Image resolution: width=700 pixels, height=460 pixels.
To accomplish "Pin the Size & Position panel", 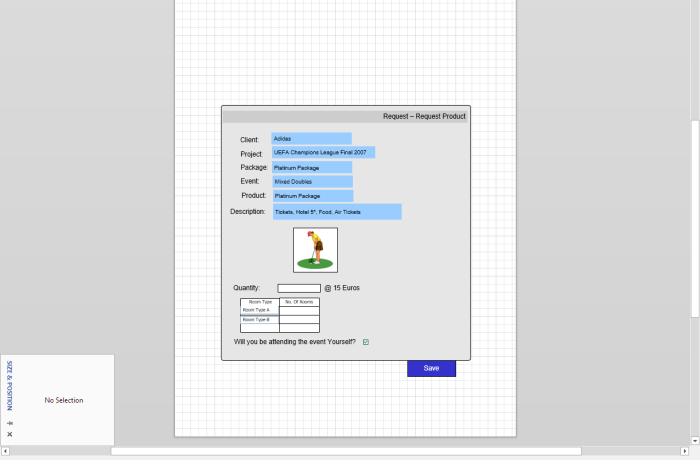I will pos(10,424).
